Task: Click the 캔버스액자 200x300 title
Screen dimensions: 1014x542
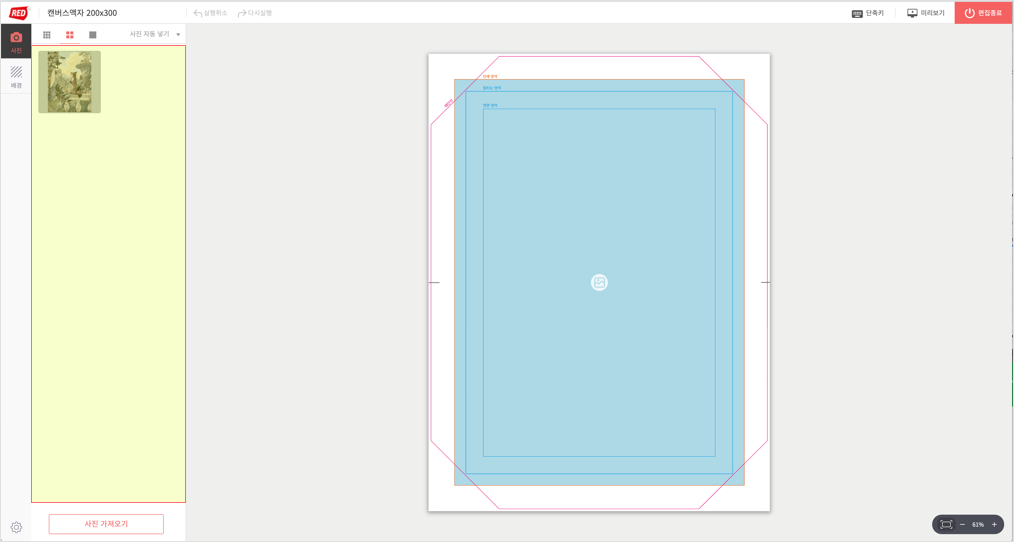Action: [82, 13]
